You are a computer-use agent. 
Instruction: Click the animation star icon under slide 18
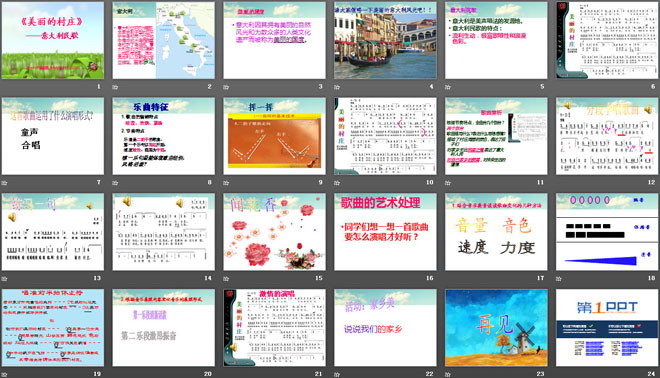point(559,278)
